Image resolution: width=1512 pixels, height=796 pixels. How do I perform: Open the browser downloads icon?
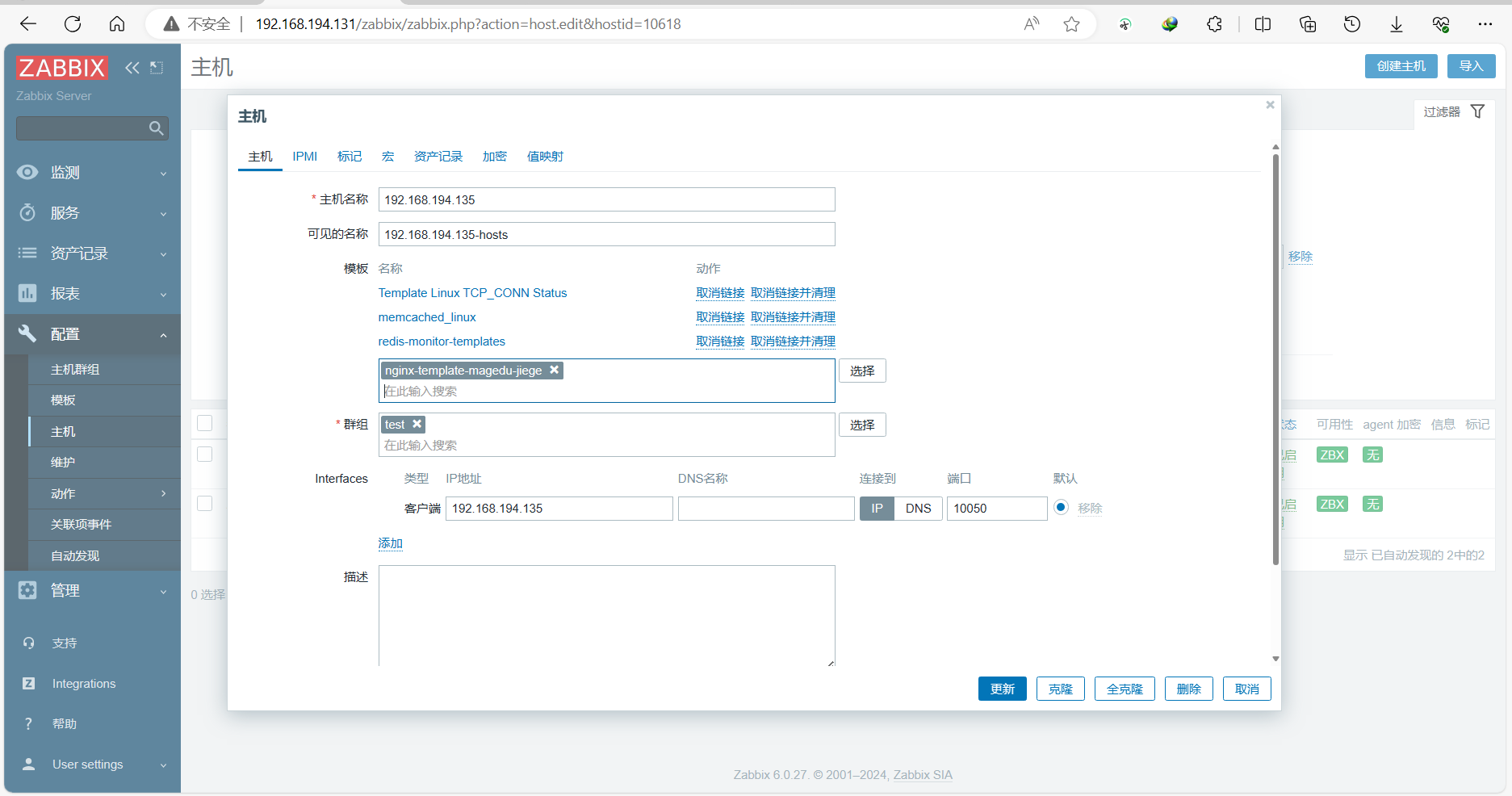click(x=1396, y=24)
